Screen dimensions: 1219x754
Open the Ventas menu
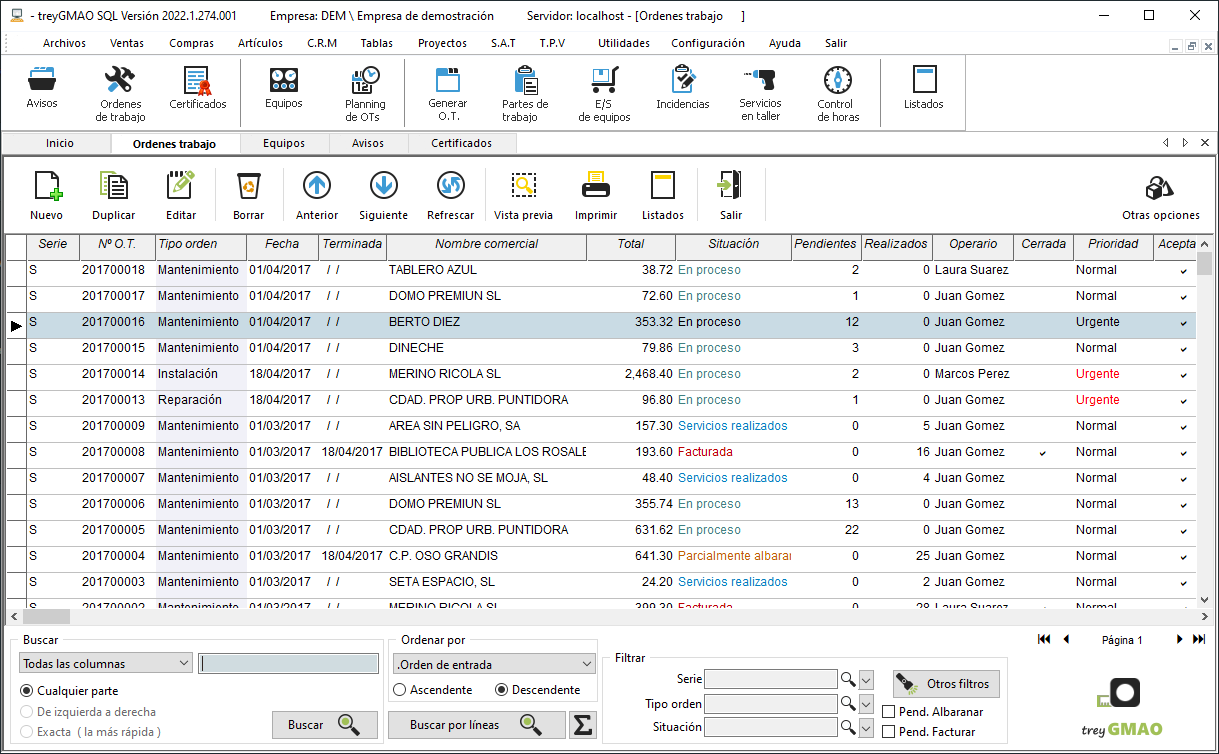[x=127, y=43]
